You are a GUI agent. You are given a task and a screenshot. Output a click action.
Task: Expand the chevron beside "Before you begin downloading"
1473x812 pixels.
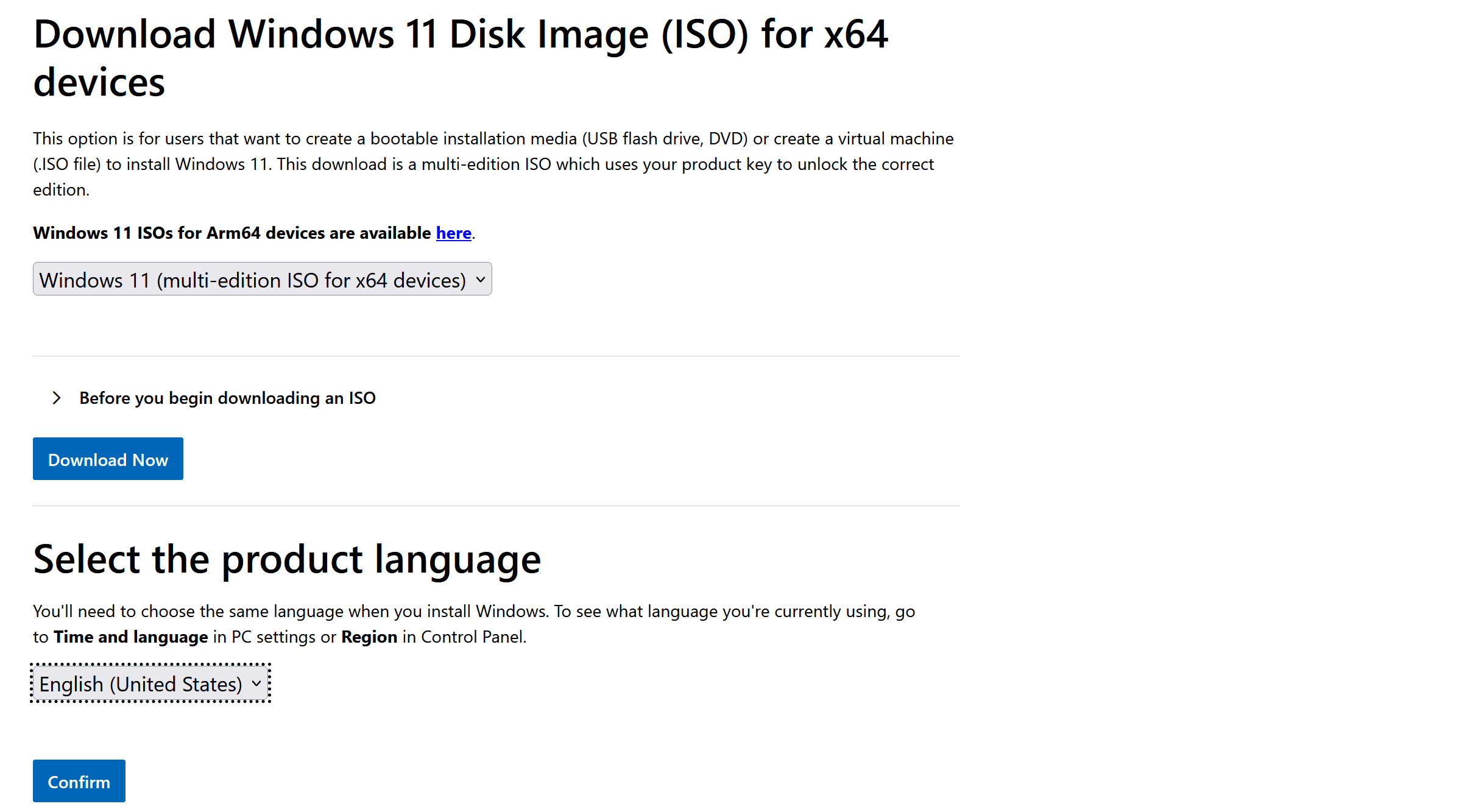click(x=57, y=398)
